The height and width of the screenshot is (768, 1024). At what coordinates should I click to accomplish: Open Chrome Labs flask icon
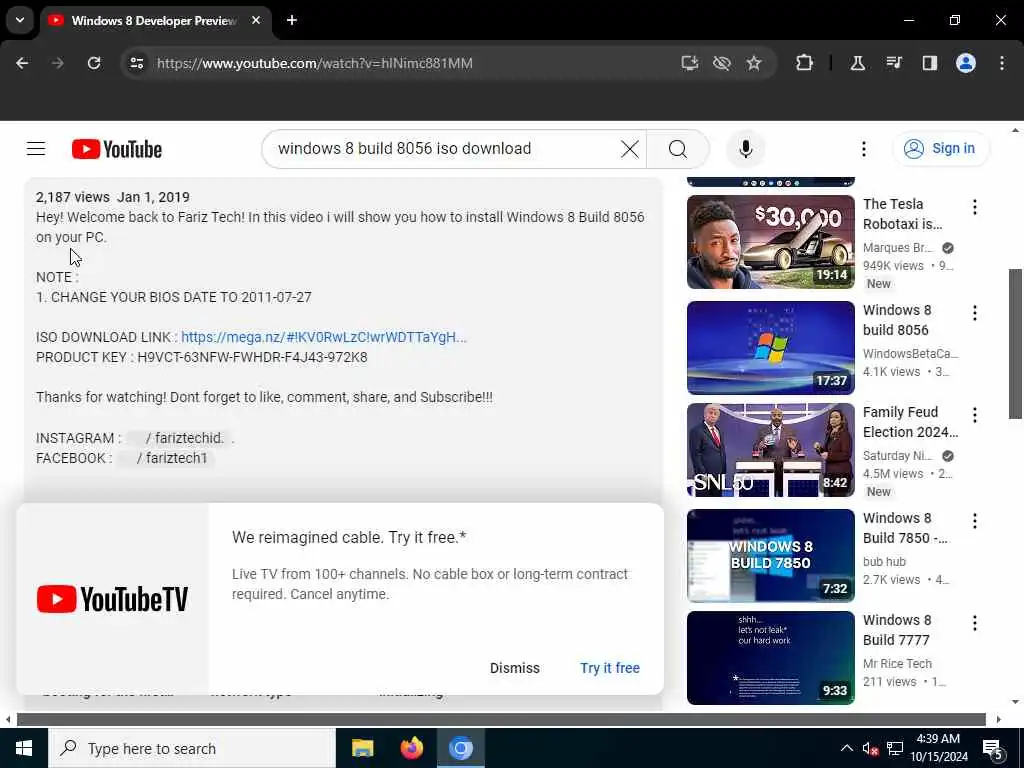[x=857, y=63]
